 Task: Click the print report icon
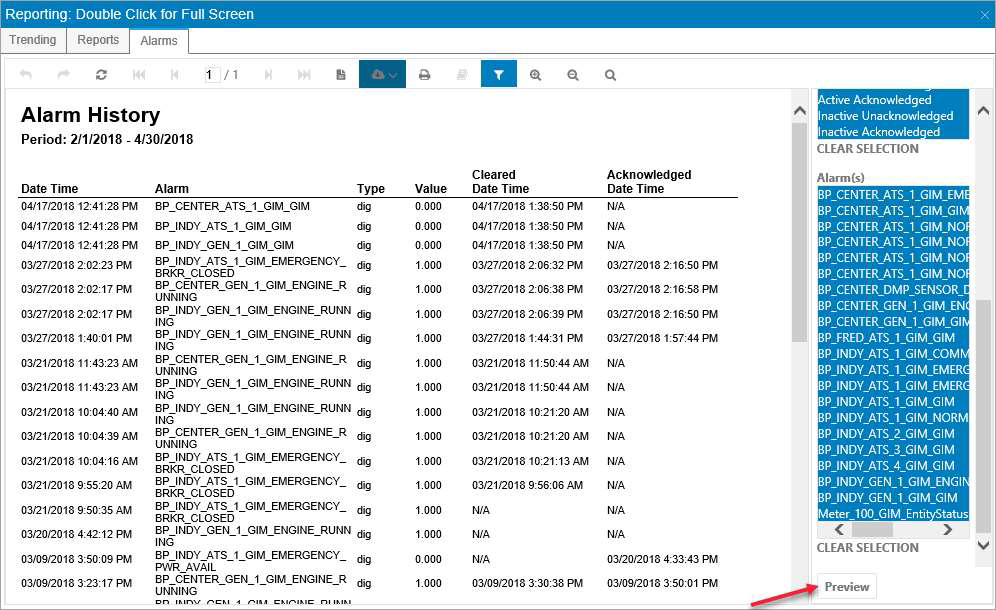pos(425,75)
